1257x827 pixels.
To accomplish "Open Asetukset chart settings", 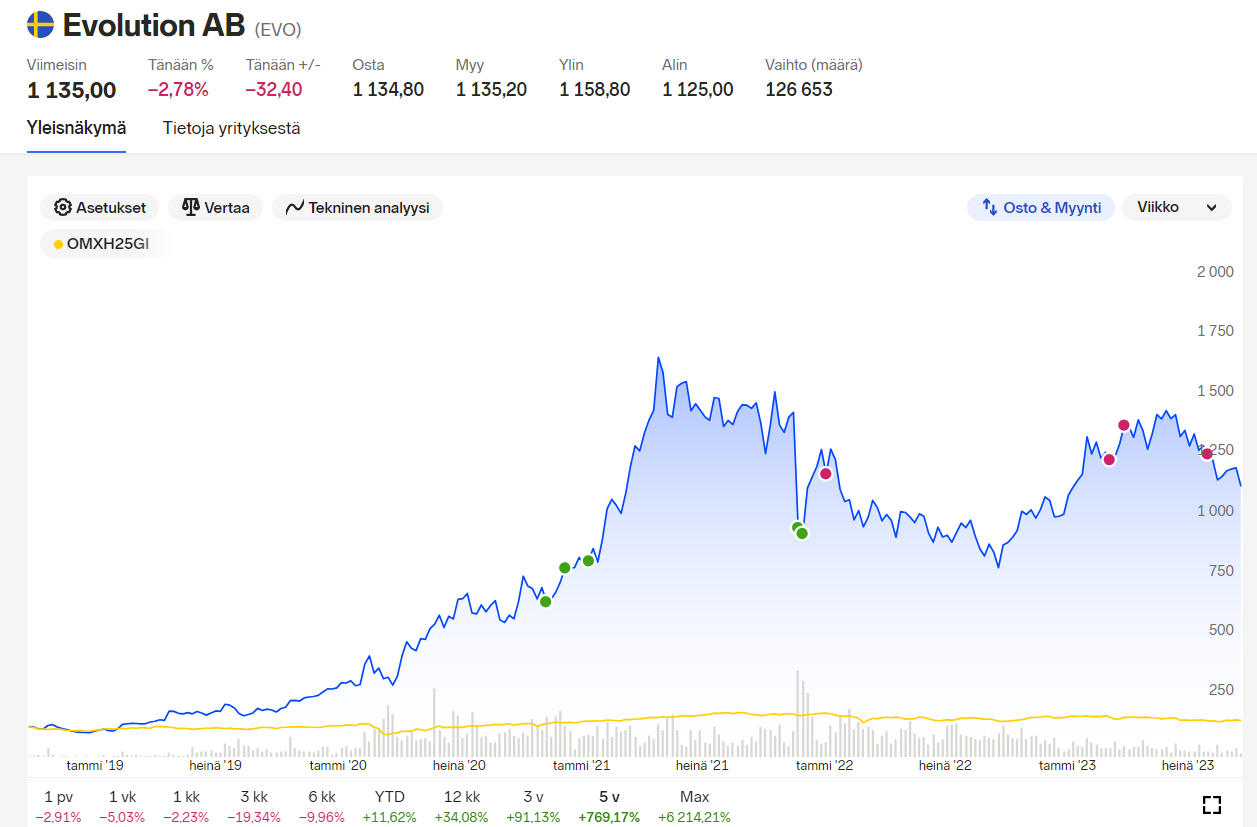I will [x=100, y=208].
